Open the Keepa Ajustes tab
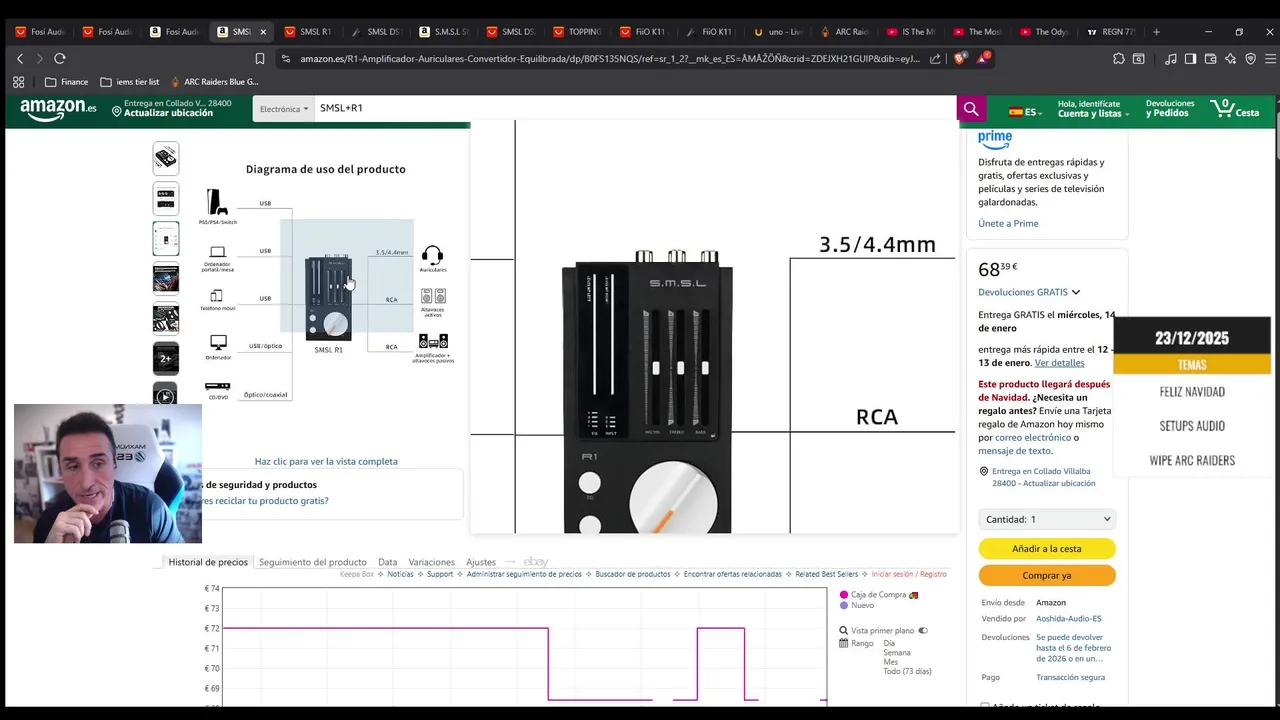The height and width of the screenshot is (720, 1280). coord(481,562)
